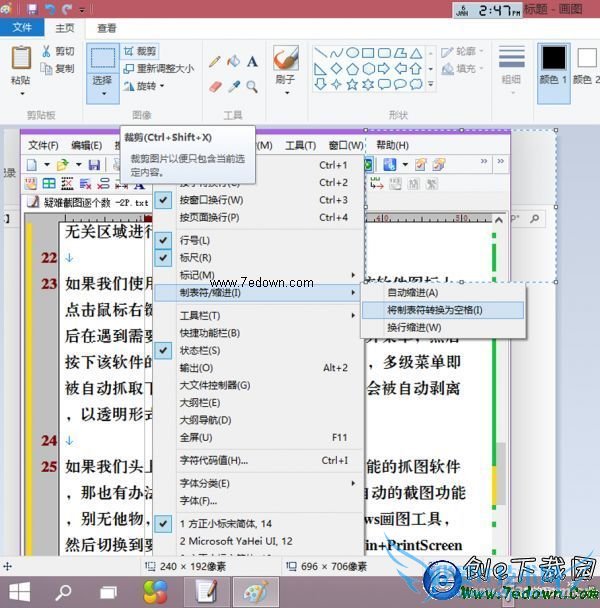Screen dimensions: 600x608
Task: Open the 文件 file menu tab
Action: (x=23, y=28)
